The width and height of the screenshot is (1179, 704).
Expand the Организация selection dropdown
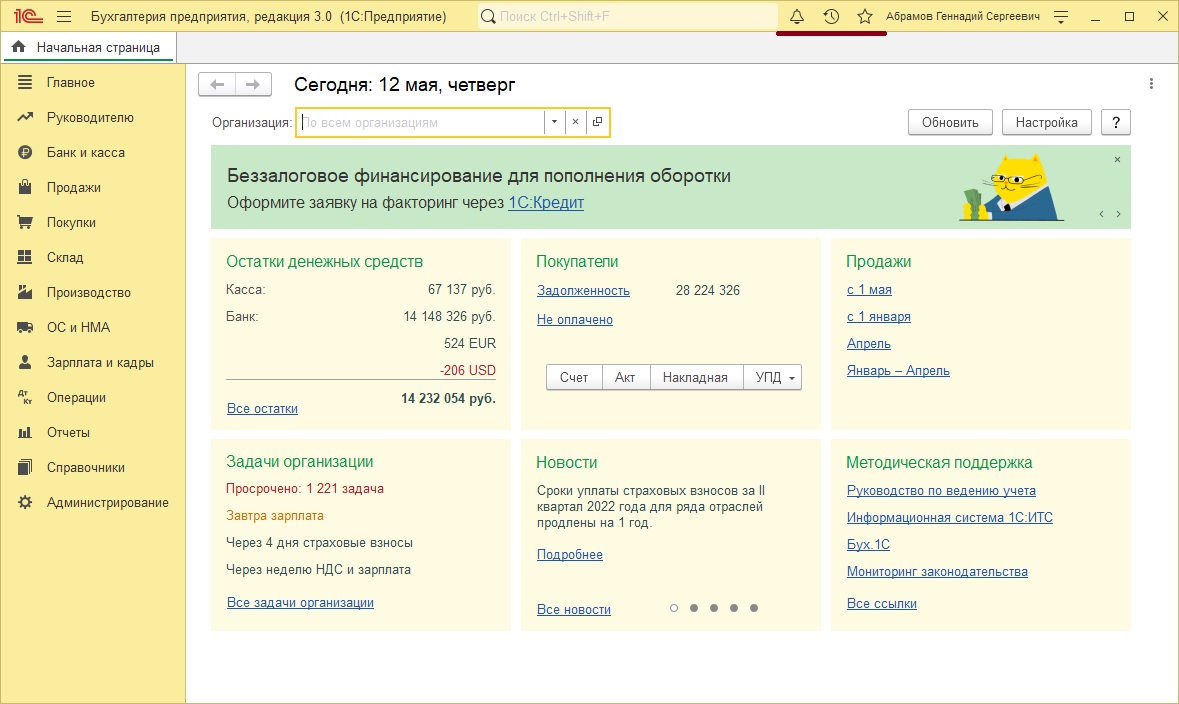point(554,121)
